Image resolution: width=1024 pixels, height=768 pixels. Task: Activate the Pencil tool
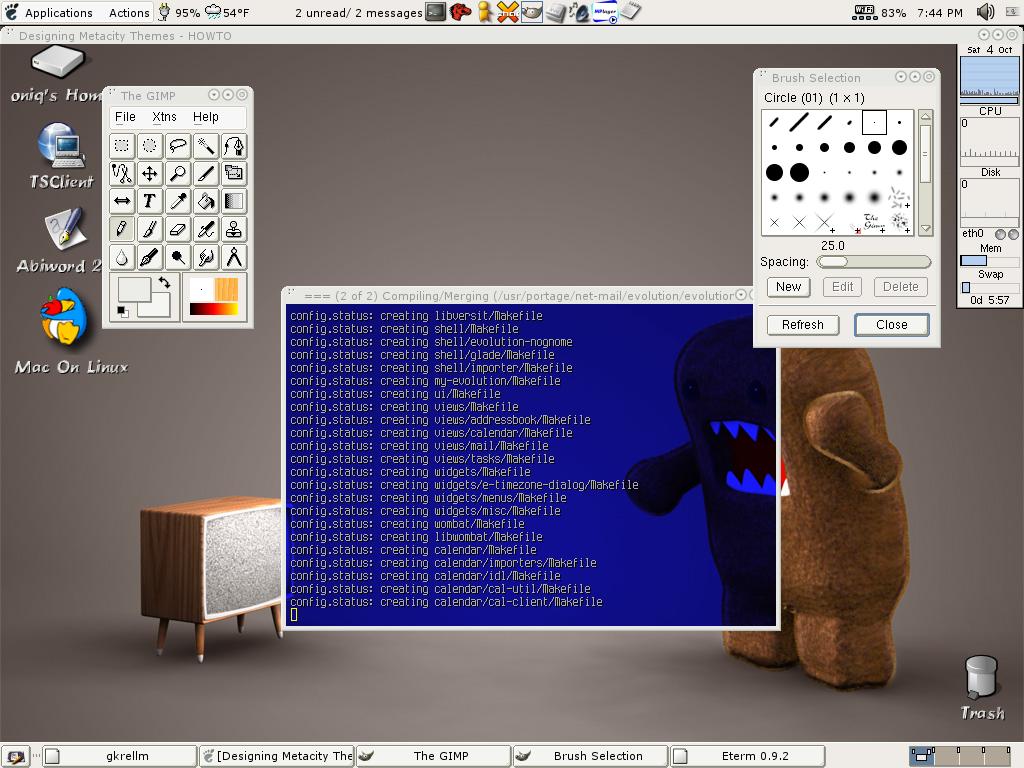coord(122,229)
